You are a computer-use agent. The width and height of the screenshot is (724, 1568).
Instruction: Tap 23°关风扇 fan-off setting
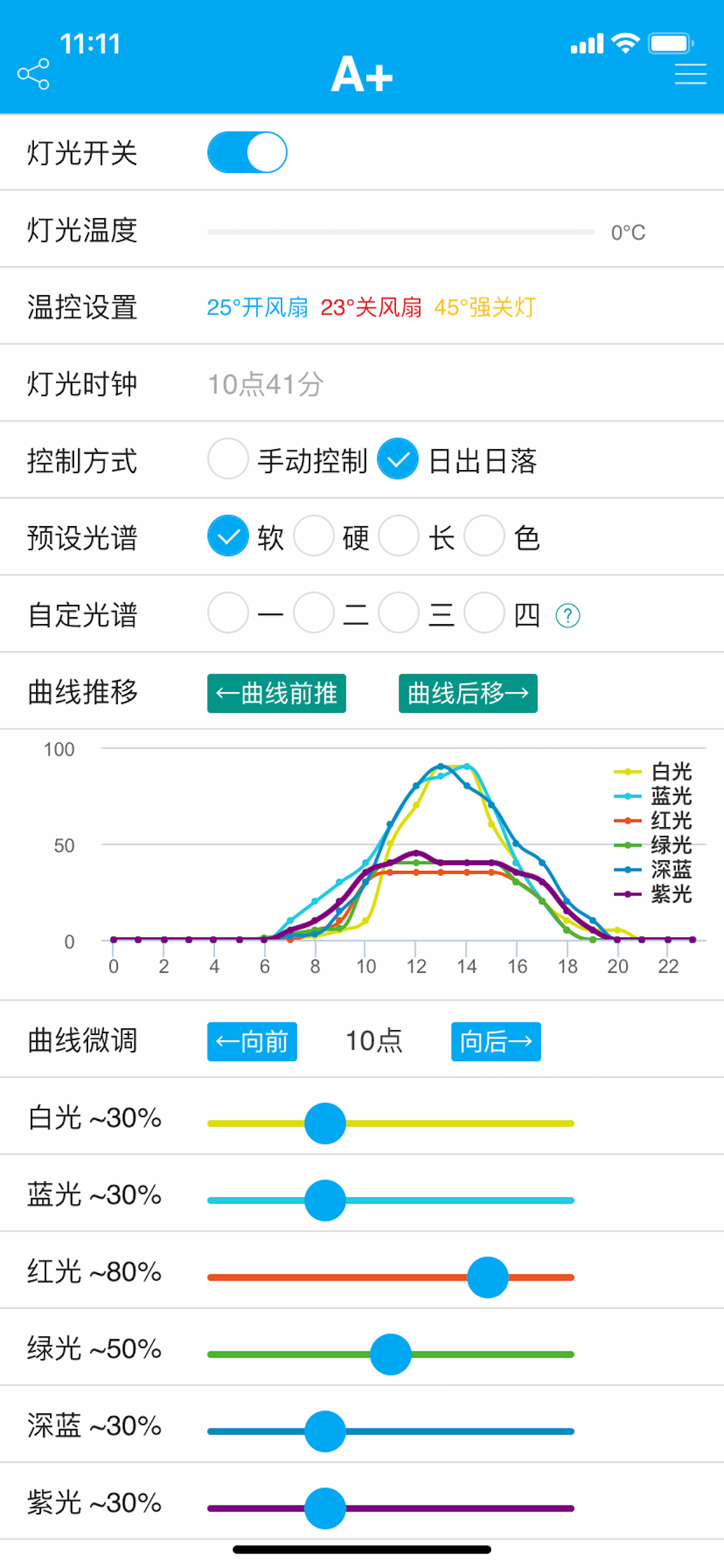pyautogui.click(x=371, y=307)
